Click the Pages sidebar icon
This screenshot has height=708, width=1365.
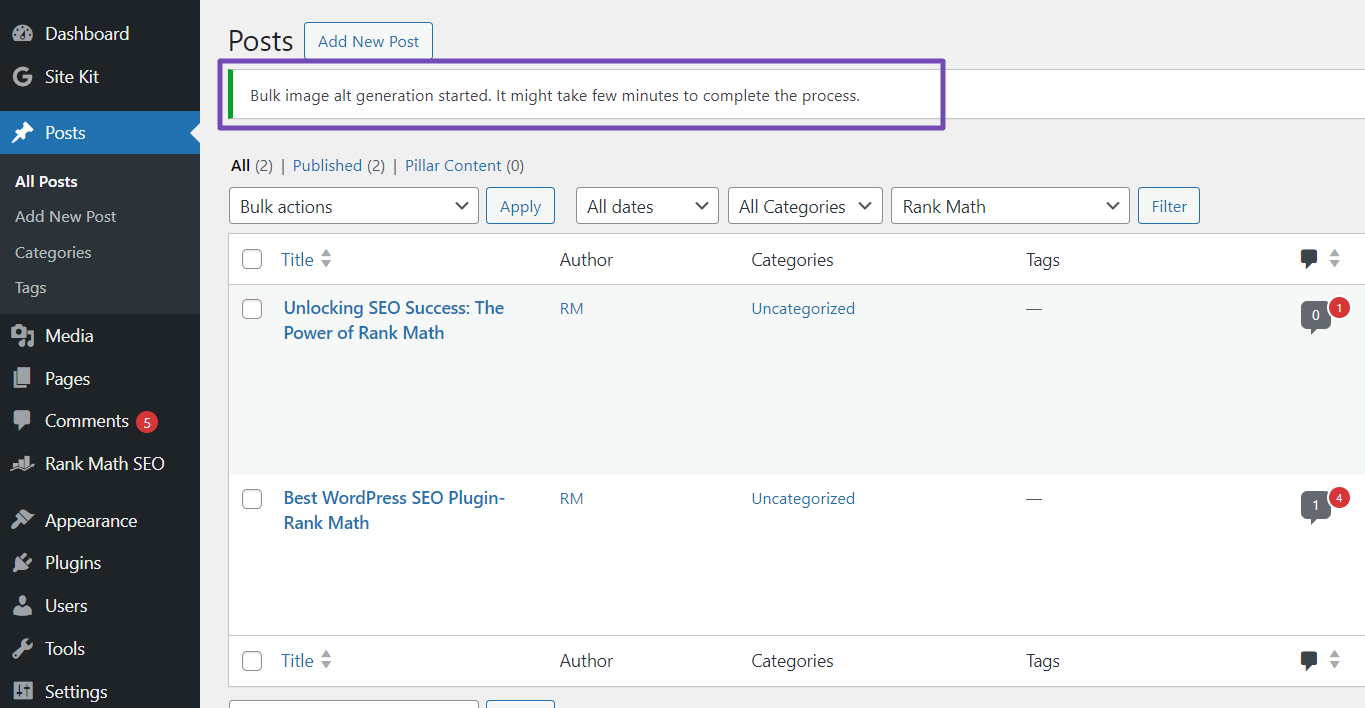point(22,379)
